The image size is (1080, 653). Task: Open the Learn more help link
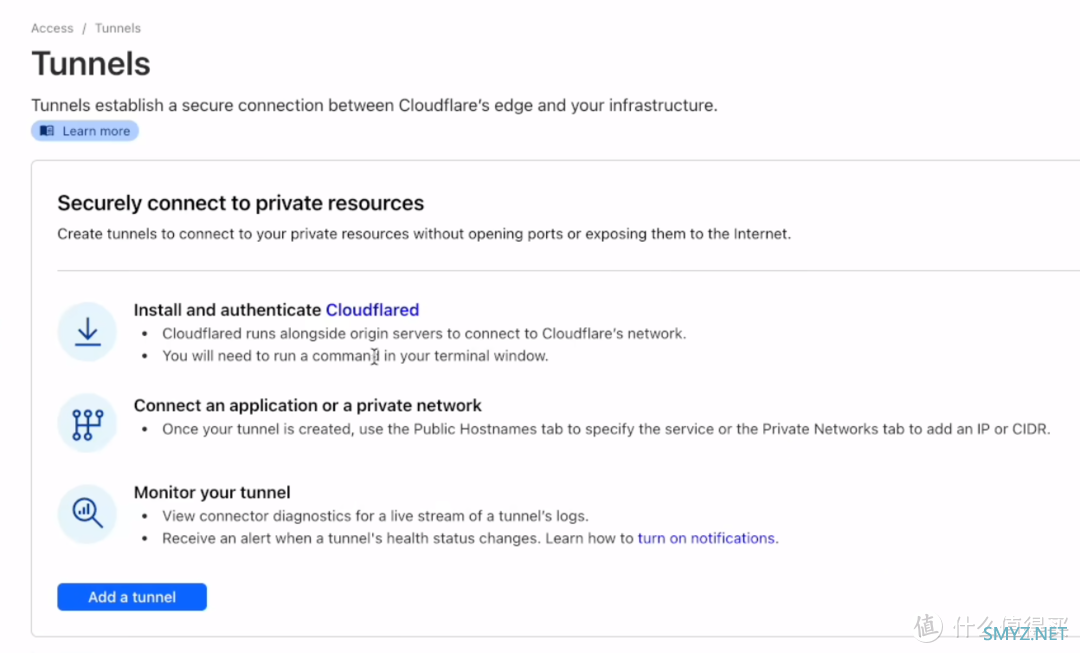click(85, 131)
